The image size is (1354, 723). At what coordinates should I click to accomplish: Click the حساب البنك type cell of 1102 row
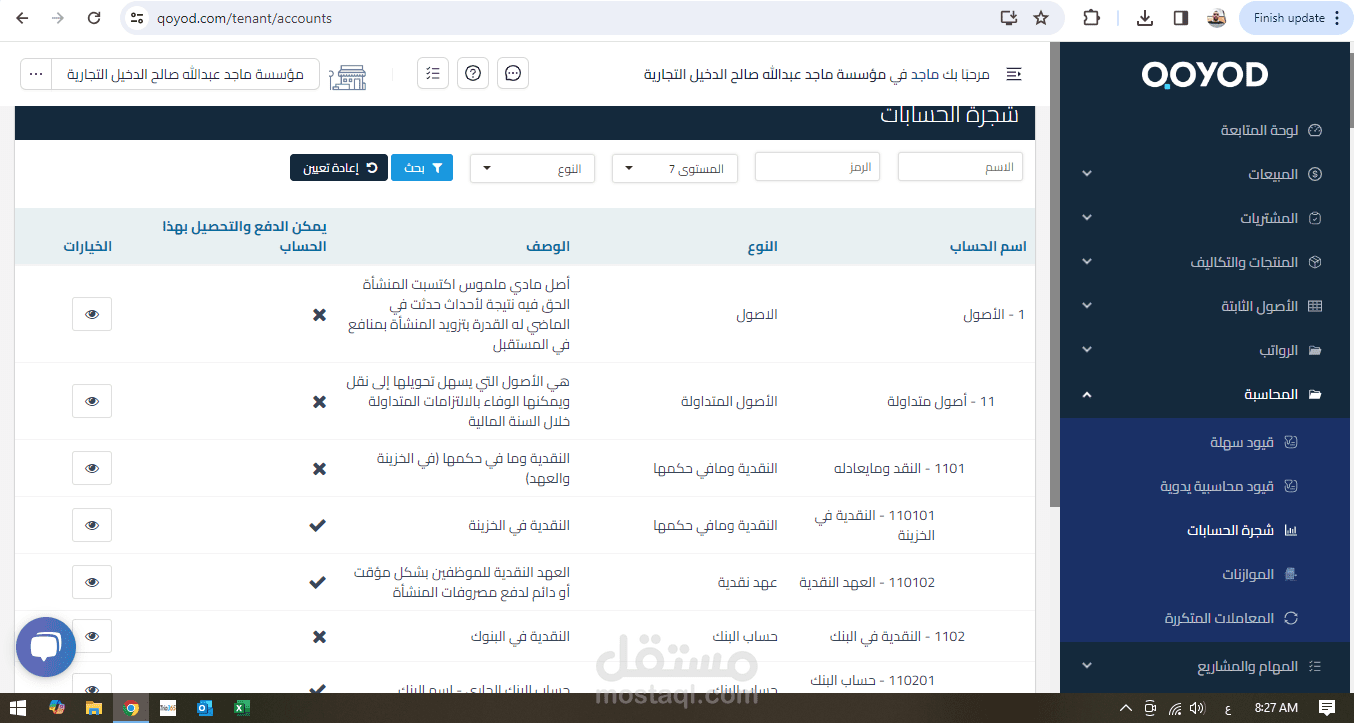745,636
